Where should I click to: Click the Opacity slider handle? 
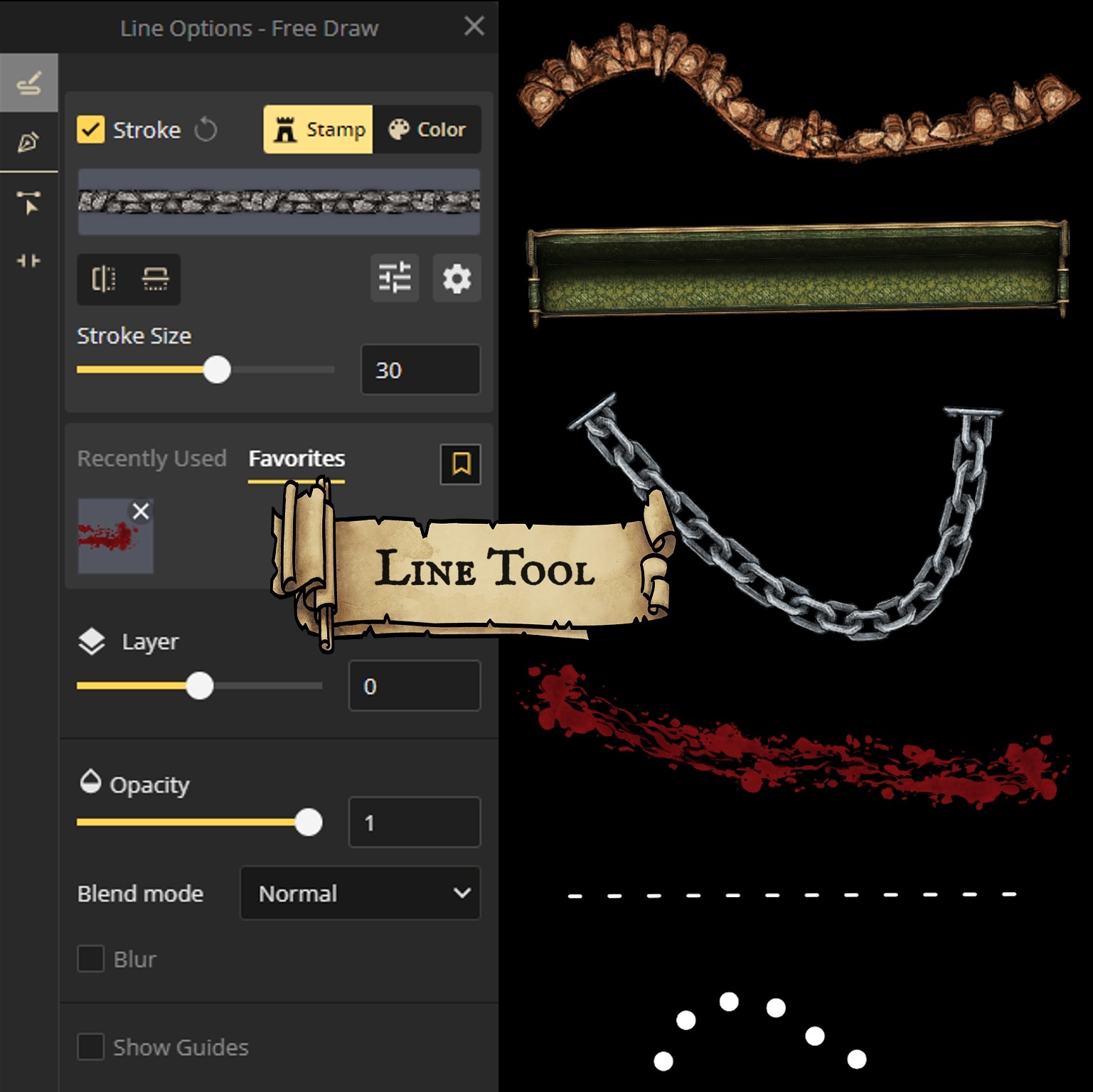point(309,823)
